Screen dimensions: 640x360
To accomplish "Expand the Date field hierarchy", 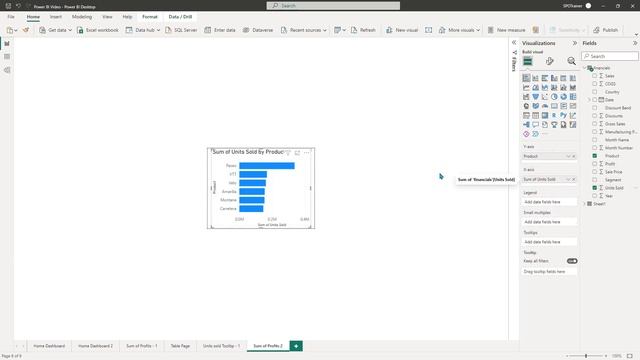I will point(589,100).
